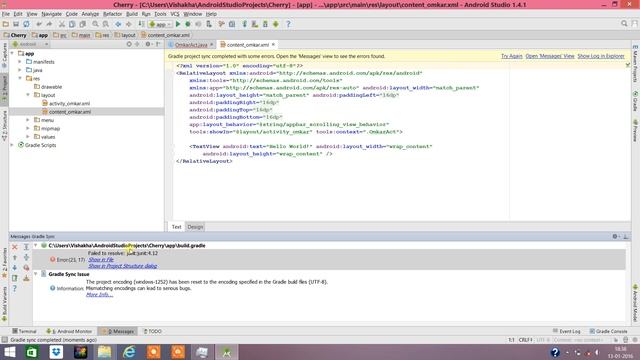Open the Gradle Console
The width and height of the screenshot is (640, 360).
(608, 331)
